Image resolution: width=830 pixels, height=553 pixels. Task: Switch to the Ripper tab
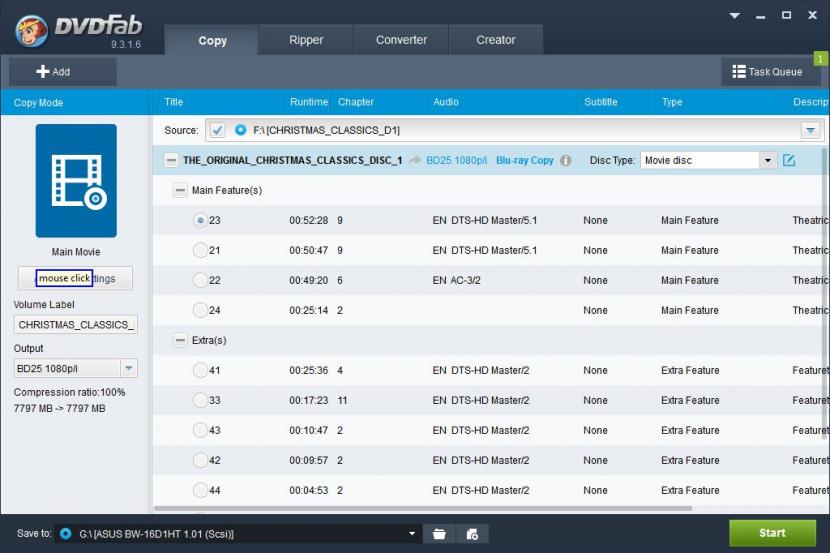point(306,40)
